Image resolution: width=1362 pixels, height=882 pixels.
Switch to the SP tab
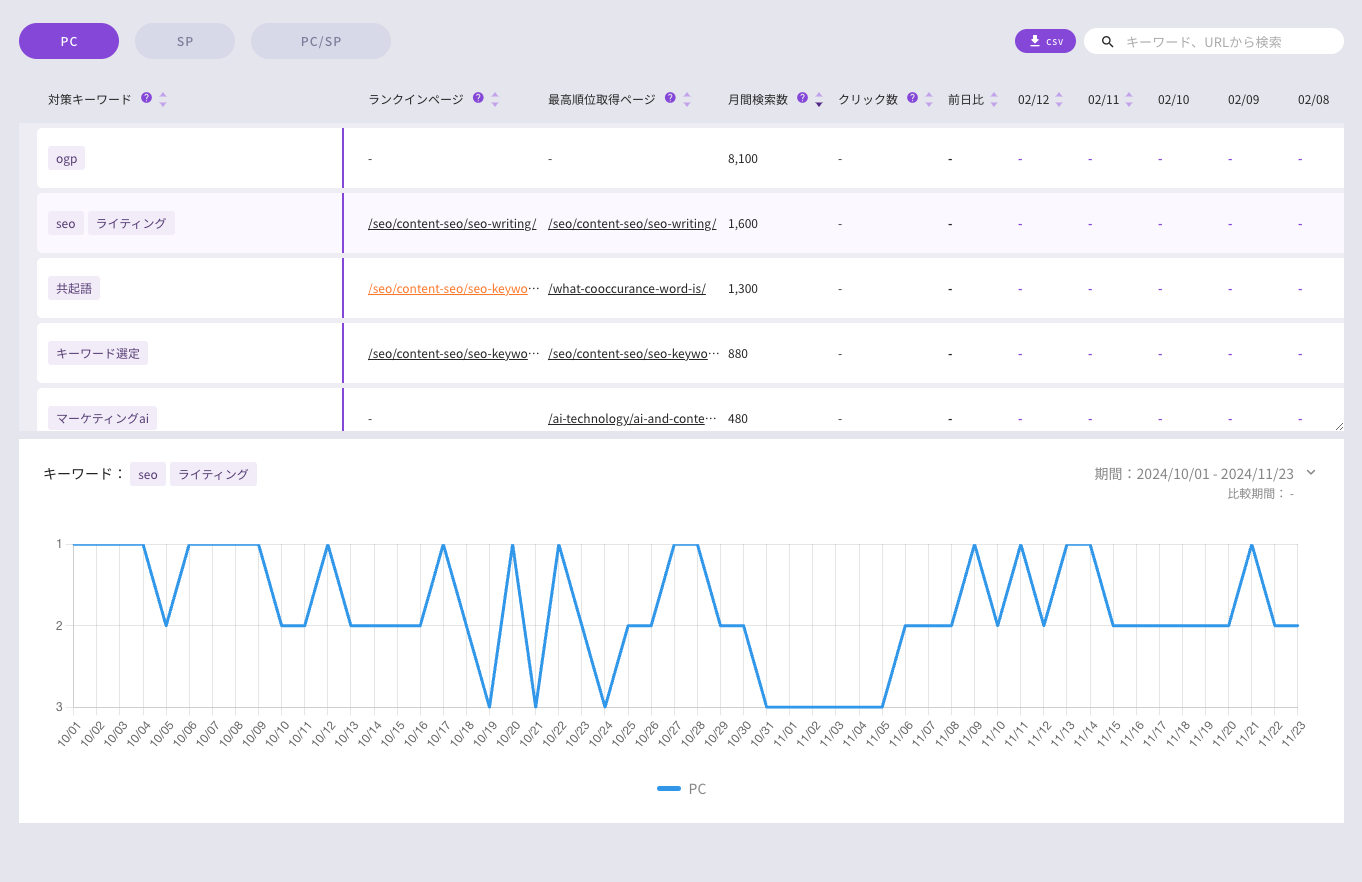pos(185,41)
